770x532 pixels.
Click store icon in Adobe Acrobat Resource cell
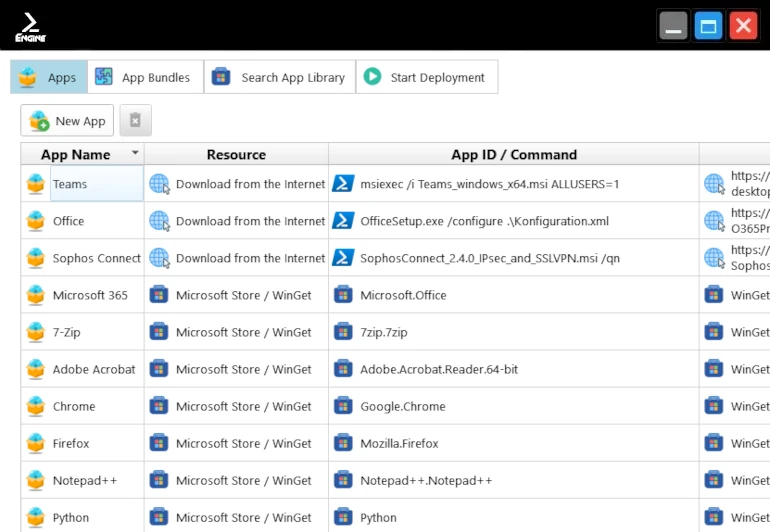159,369
